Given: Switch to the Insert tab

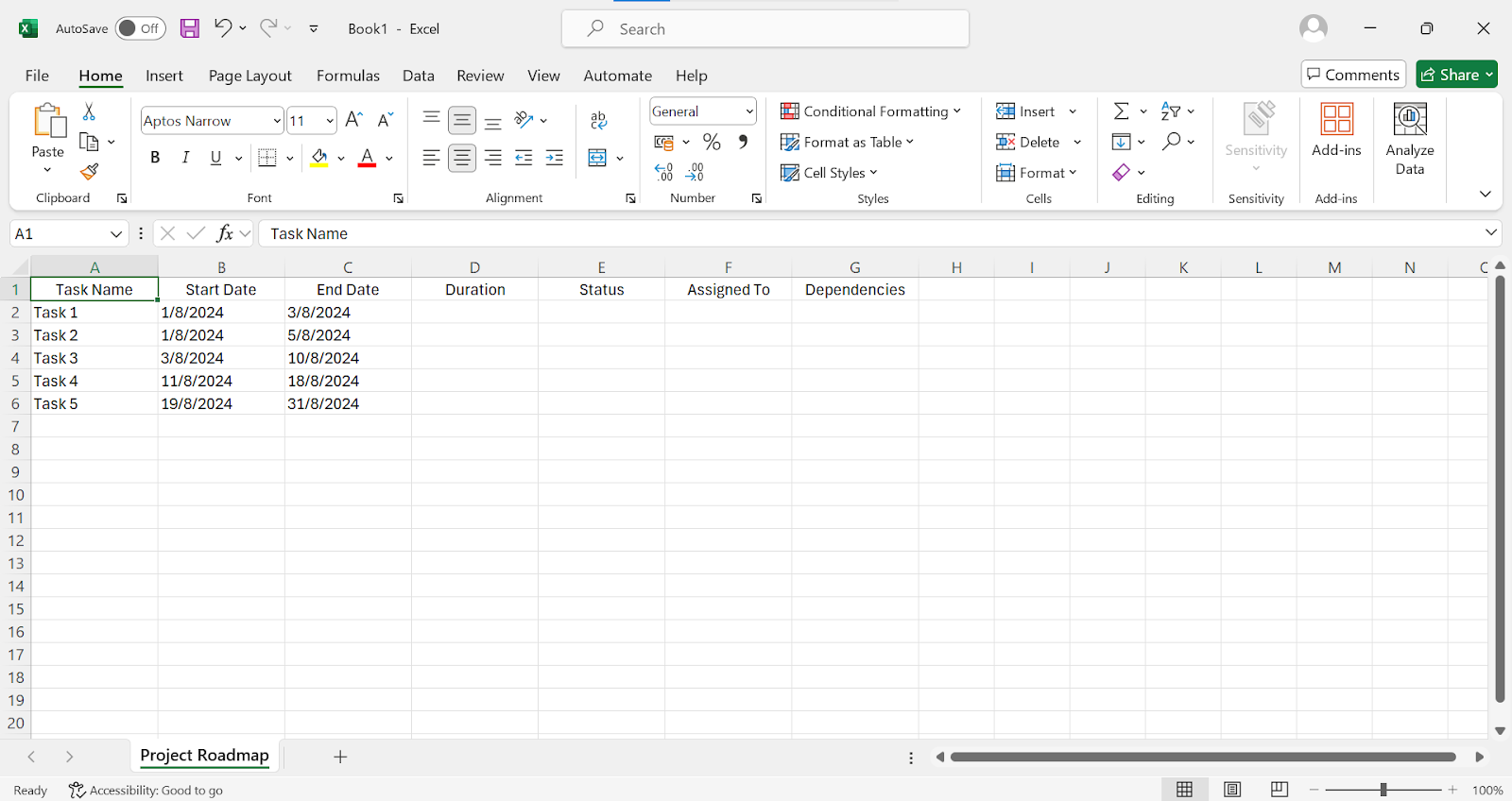Looking at the screenshot, I should [x=164, y=76].
